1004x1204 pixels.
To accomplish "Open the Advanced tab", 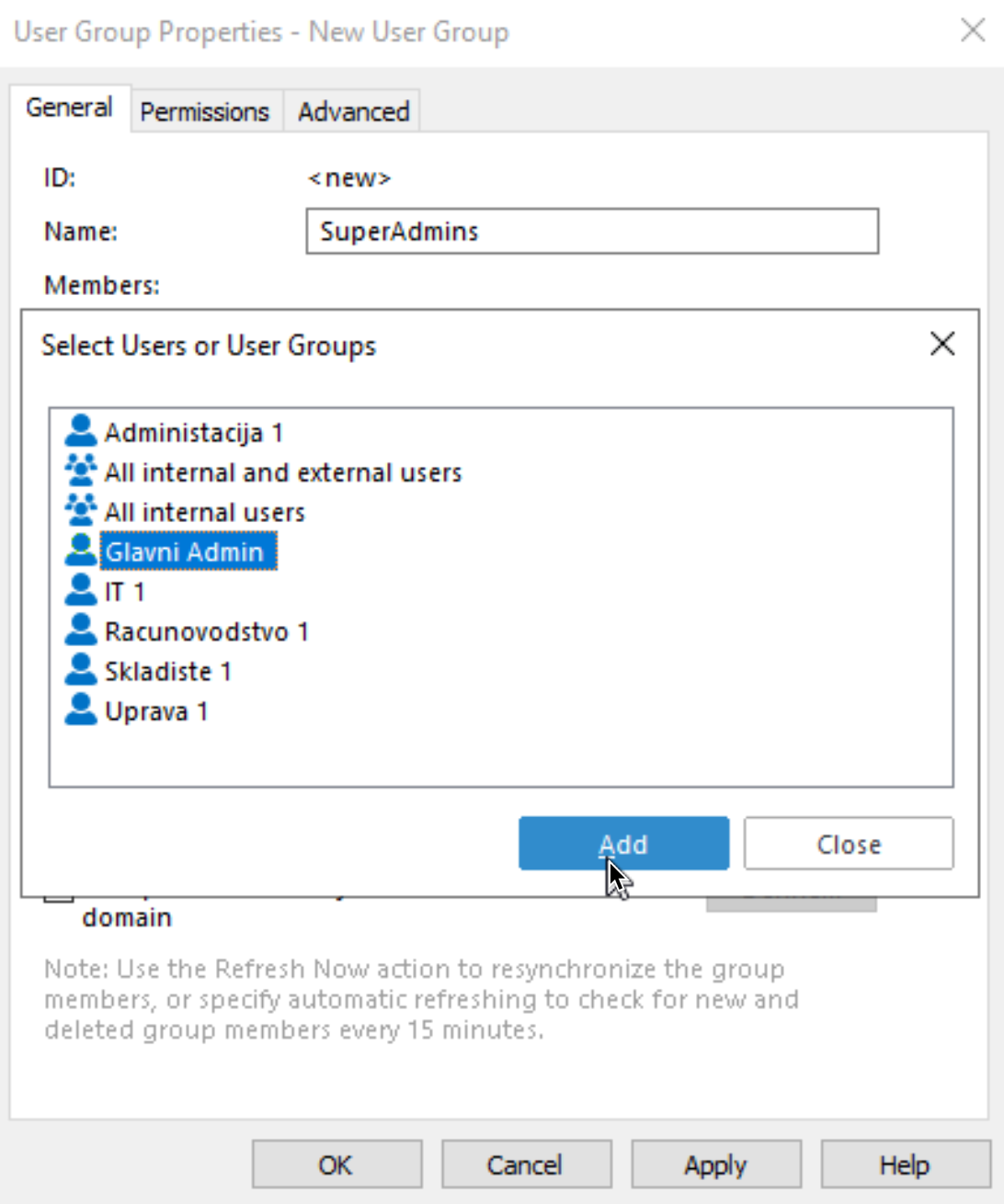I will click(353, 111).
